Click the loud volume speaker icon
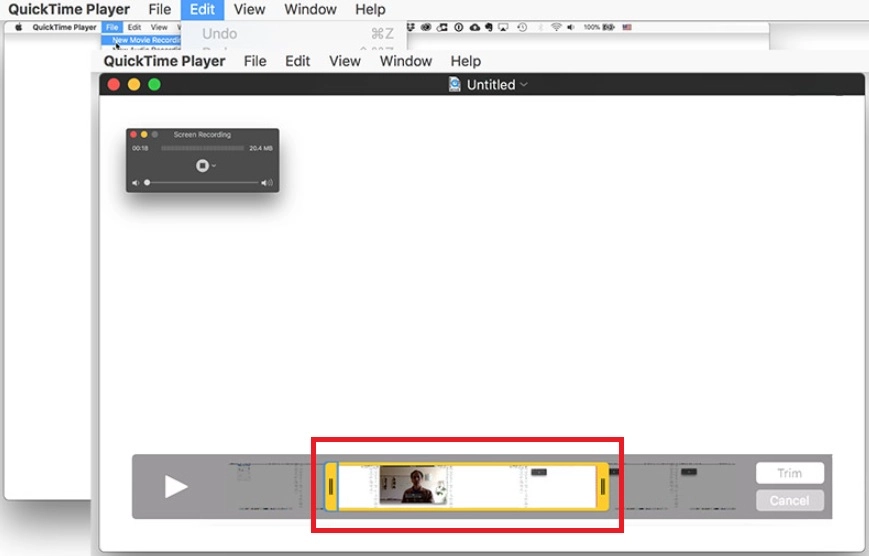 [267, 183]
